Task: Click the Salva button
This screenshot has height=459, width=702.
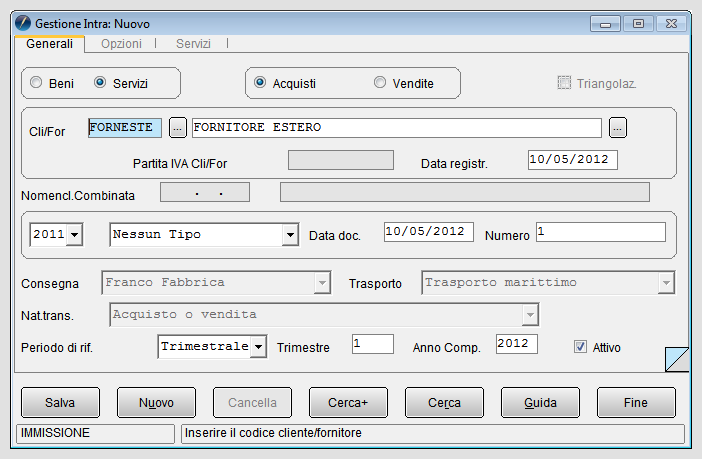Action: pyautogui.click(x=60, y=403)
